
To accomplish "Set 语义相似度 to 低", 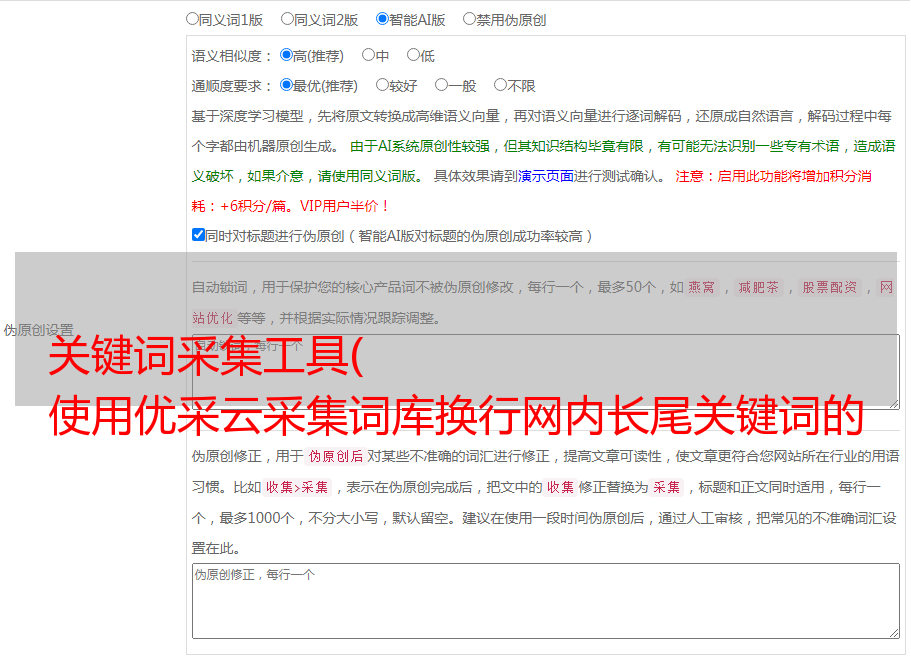I will click(413, 55).
